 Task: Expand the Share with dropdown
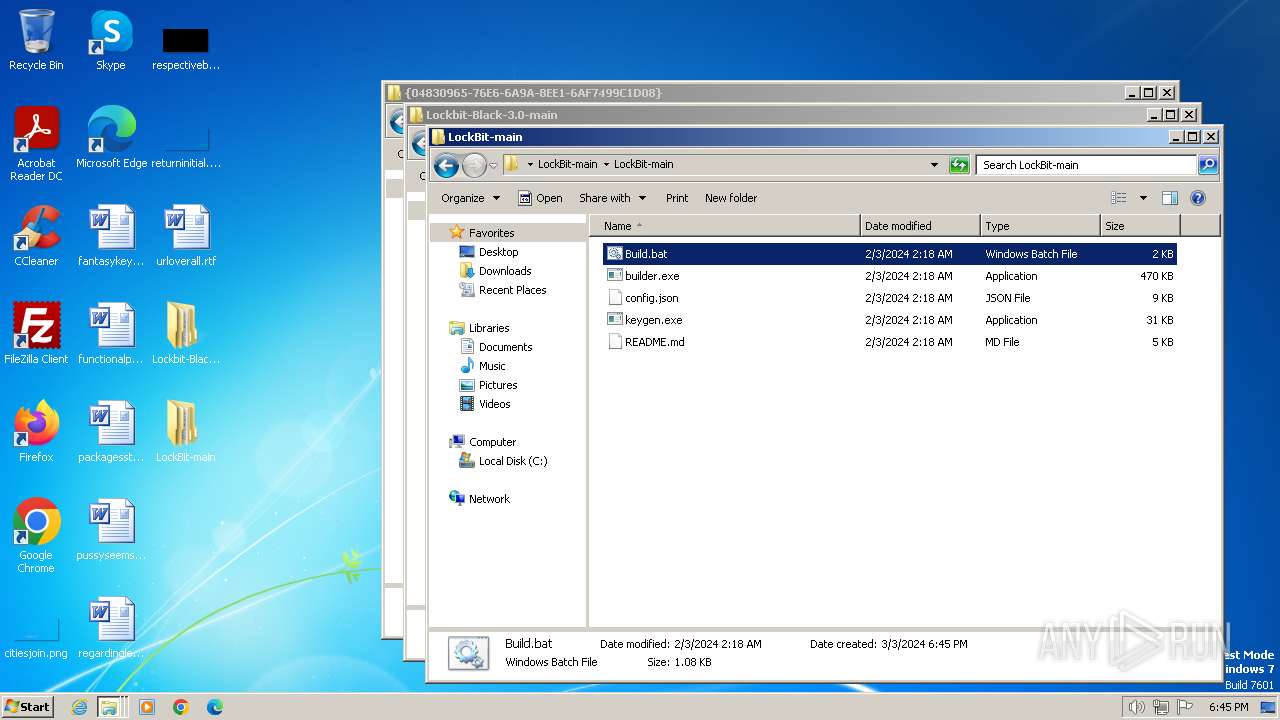612,198
